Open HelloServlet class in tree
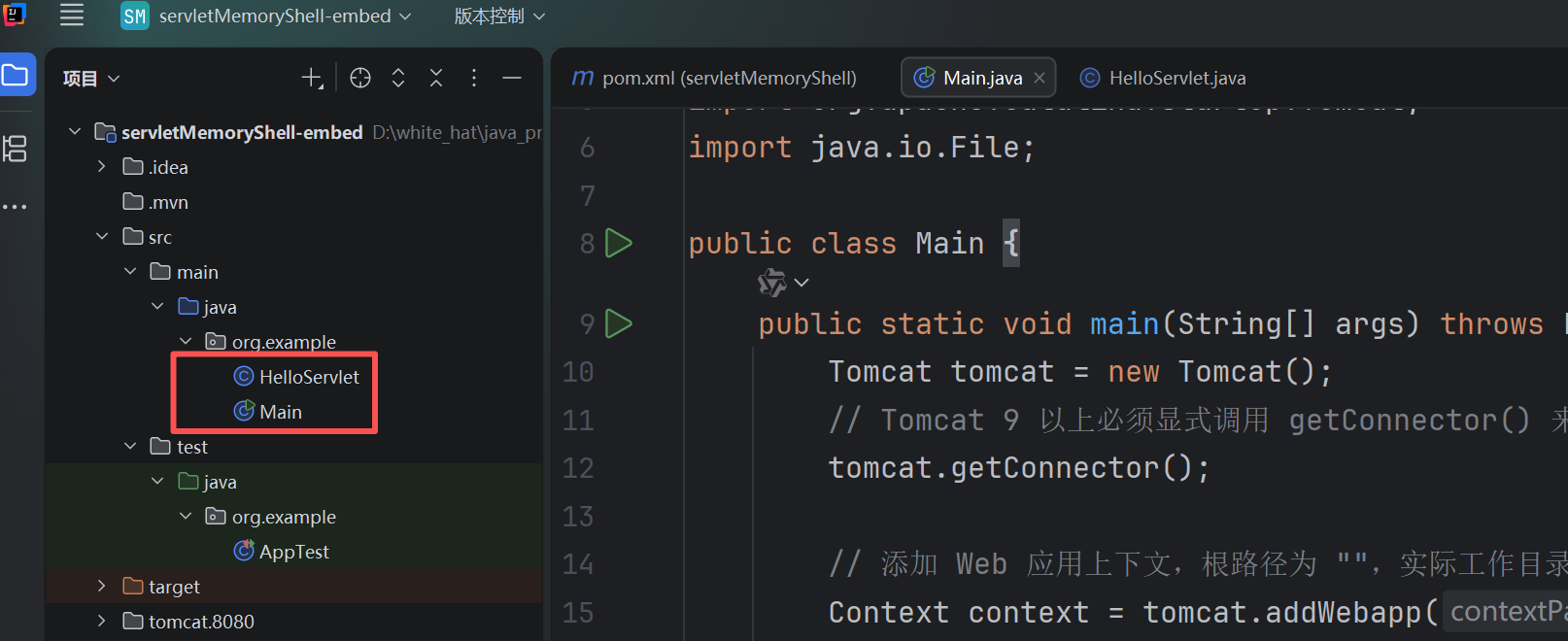1568x641 pixels. [x=297, y=377]
